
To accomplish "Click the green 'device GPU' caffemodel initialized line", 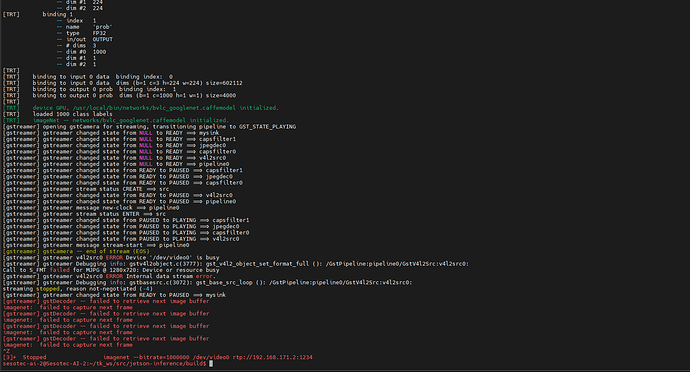I will coord(141,108).
